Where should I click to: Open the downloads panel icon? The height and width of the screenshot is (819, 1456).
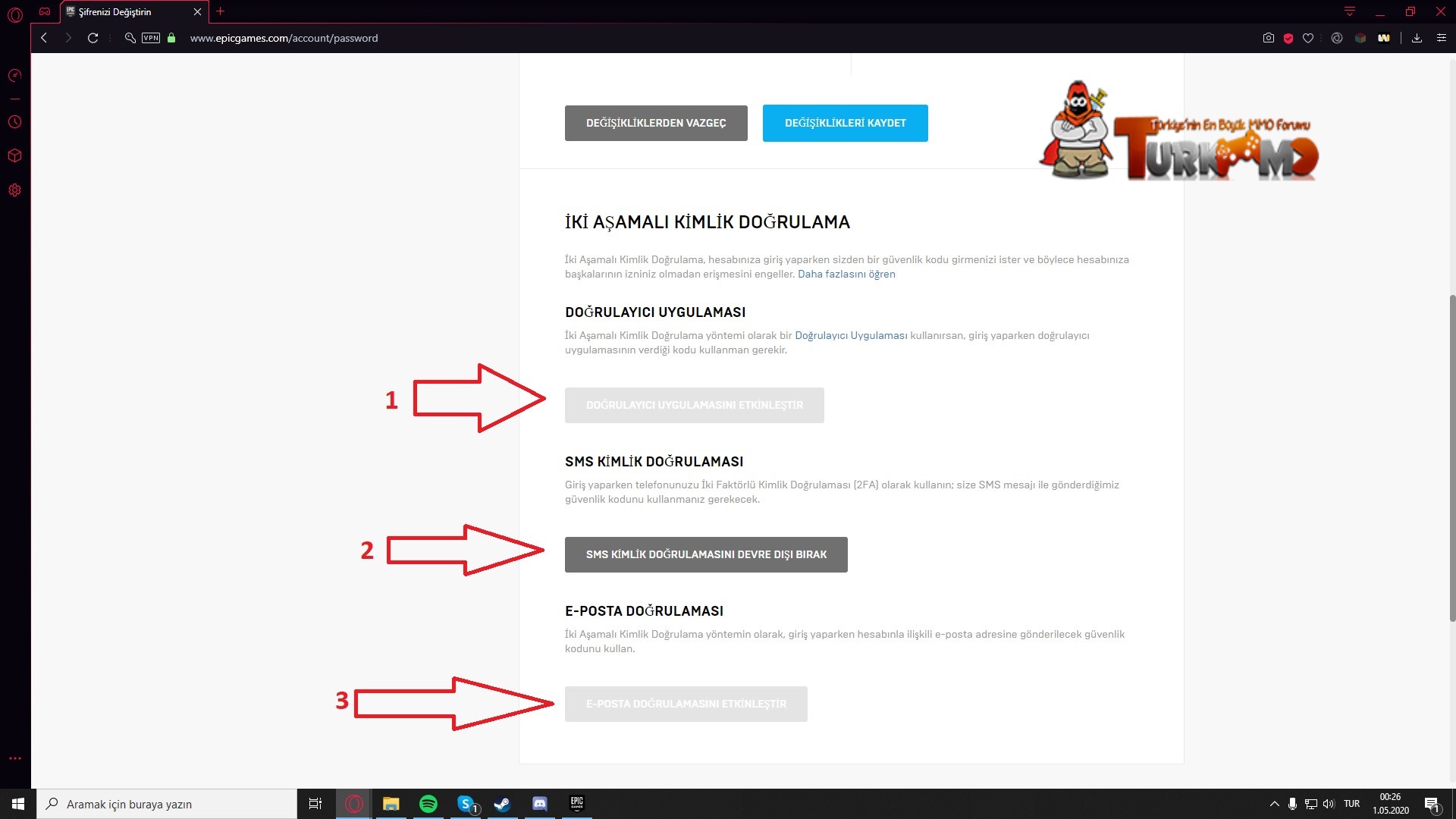1417,38
